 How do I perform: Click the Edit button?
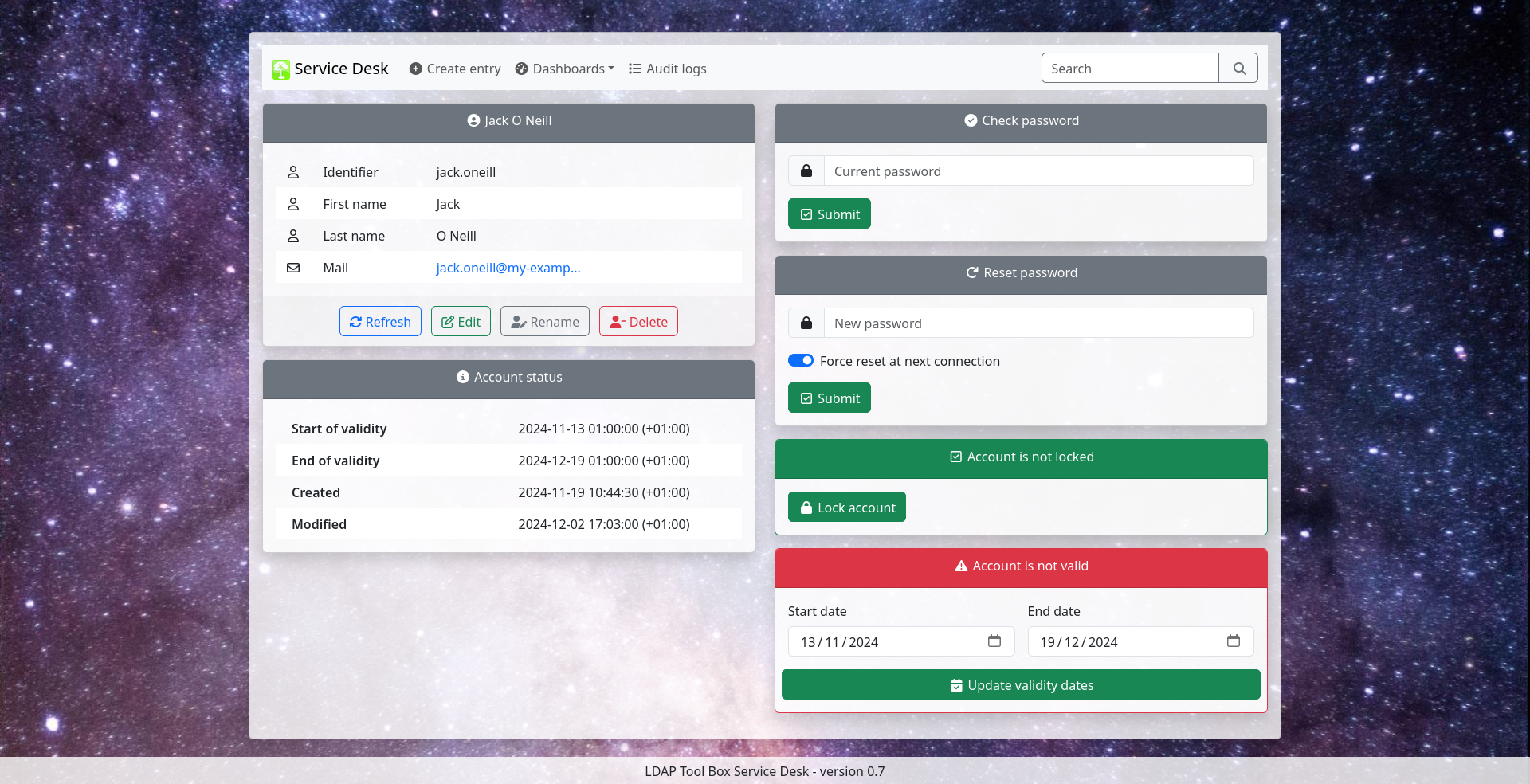pyautogui.click(x=461, y=322)
